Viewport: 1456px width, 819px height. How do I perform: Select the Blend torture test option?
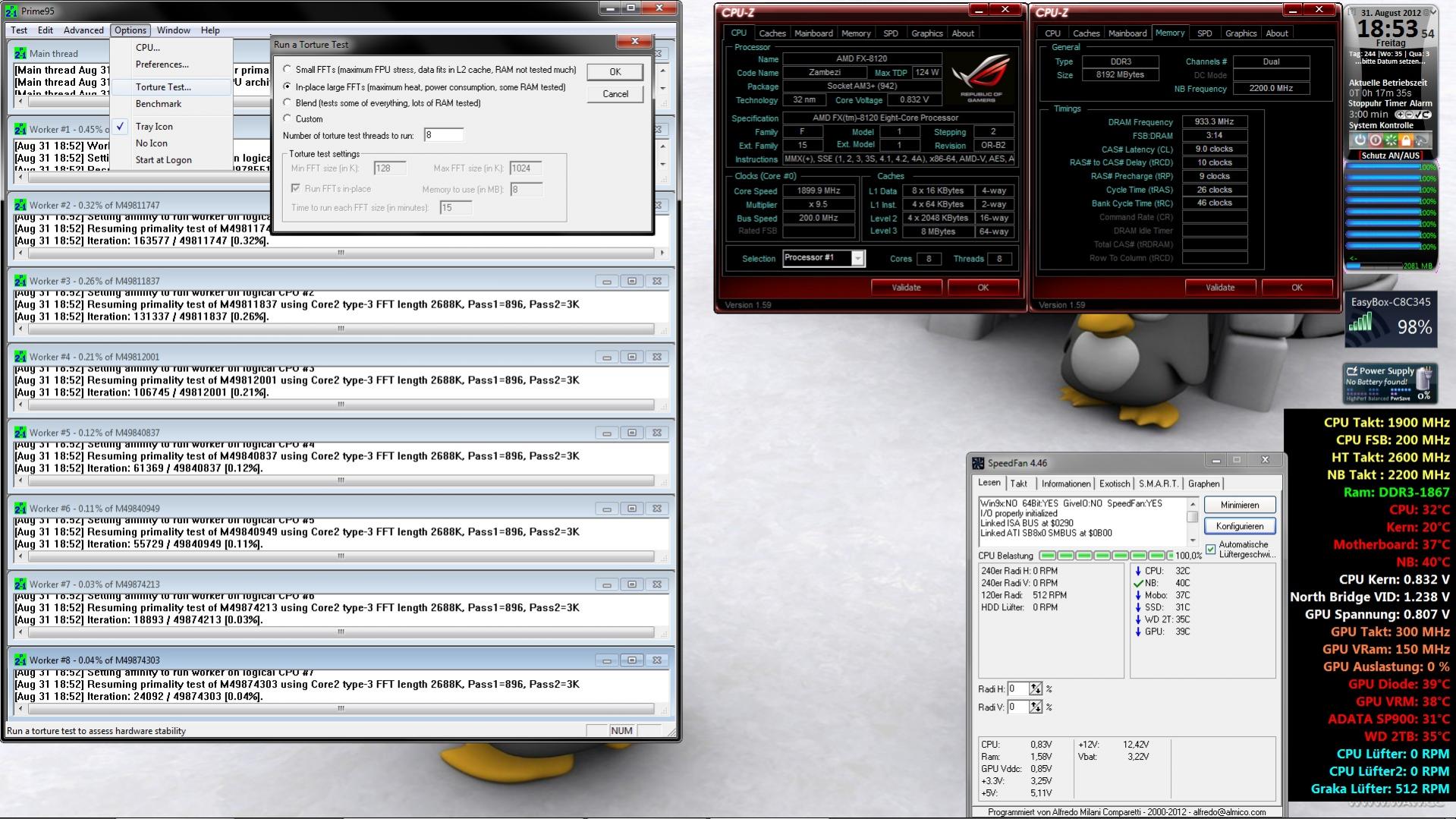(x=287, y=102)
